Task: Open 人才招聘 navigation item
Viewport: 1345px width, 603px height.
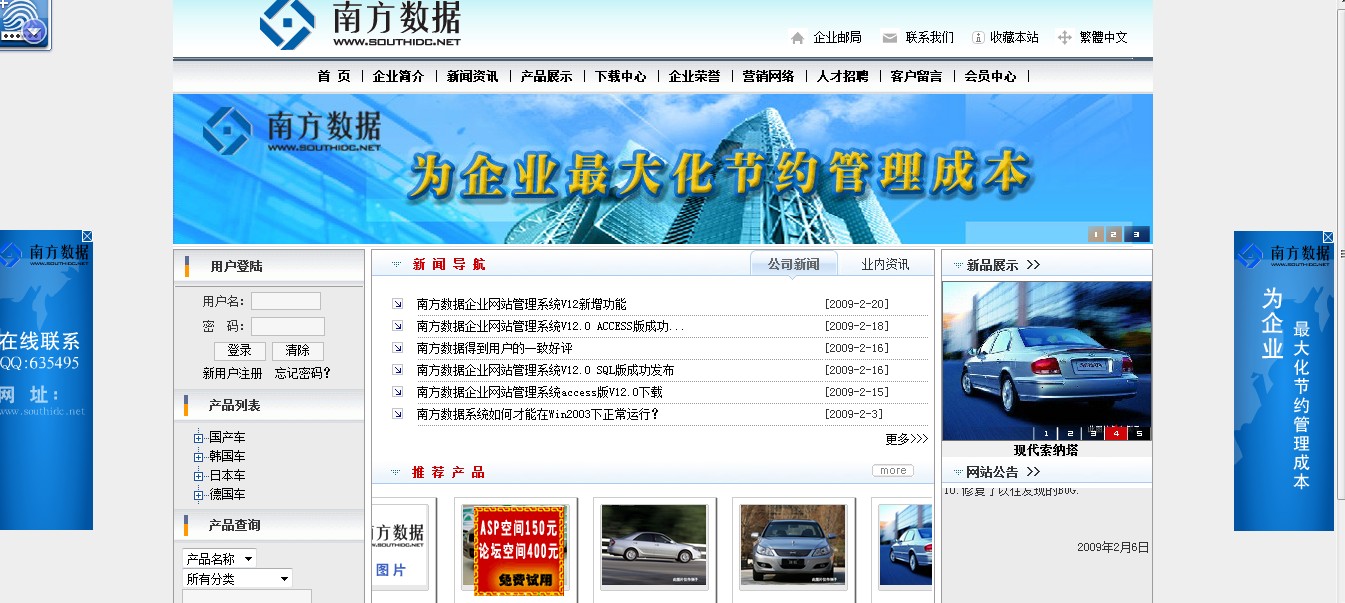Action: point(842,76)
